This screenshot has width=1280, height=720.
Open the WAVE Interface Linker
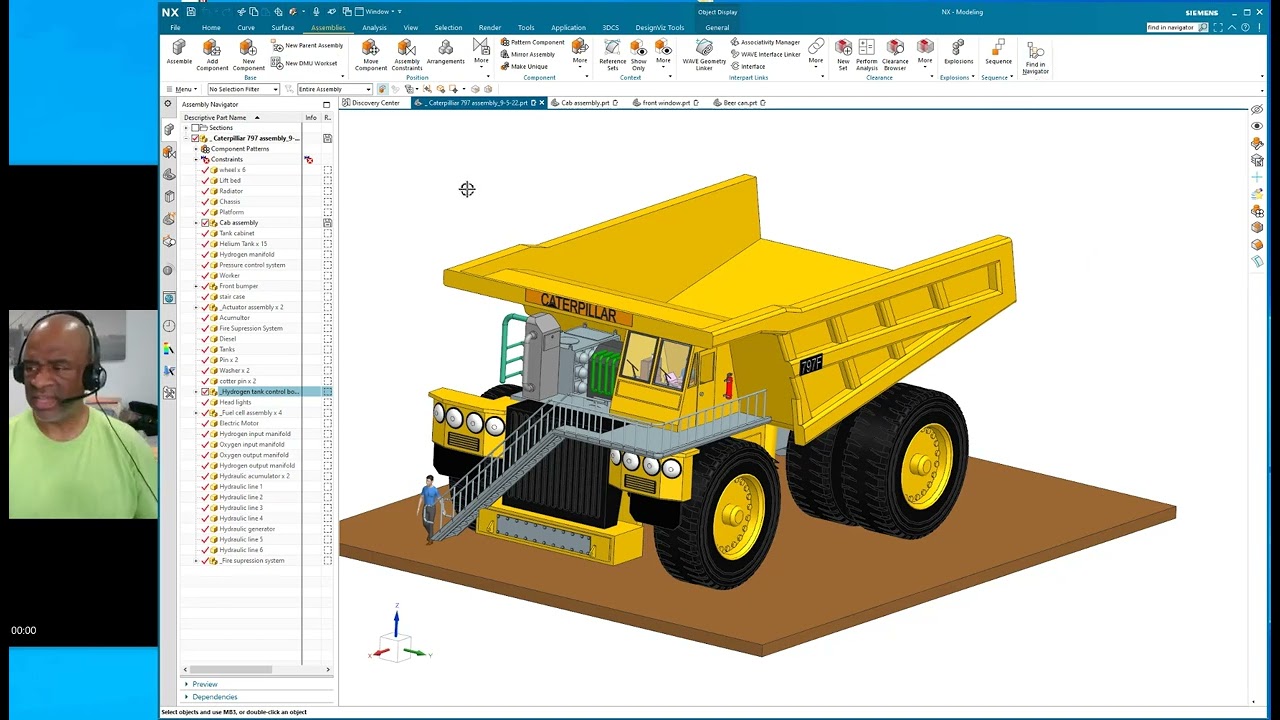coord(765,54)
